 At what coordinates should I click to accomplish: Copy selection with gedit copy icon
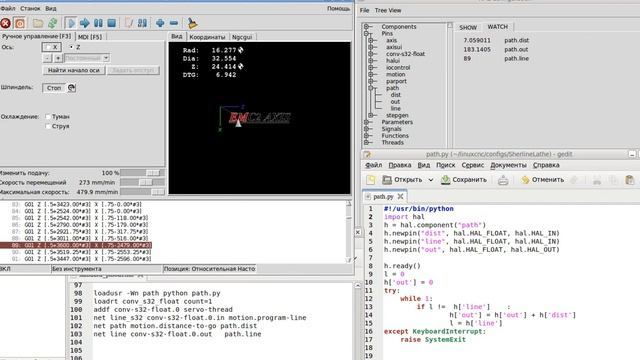[x=613, y=180]
